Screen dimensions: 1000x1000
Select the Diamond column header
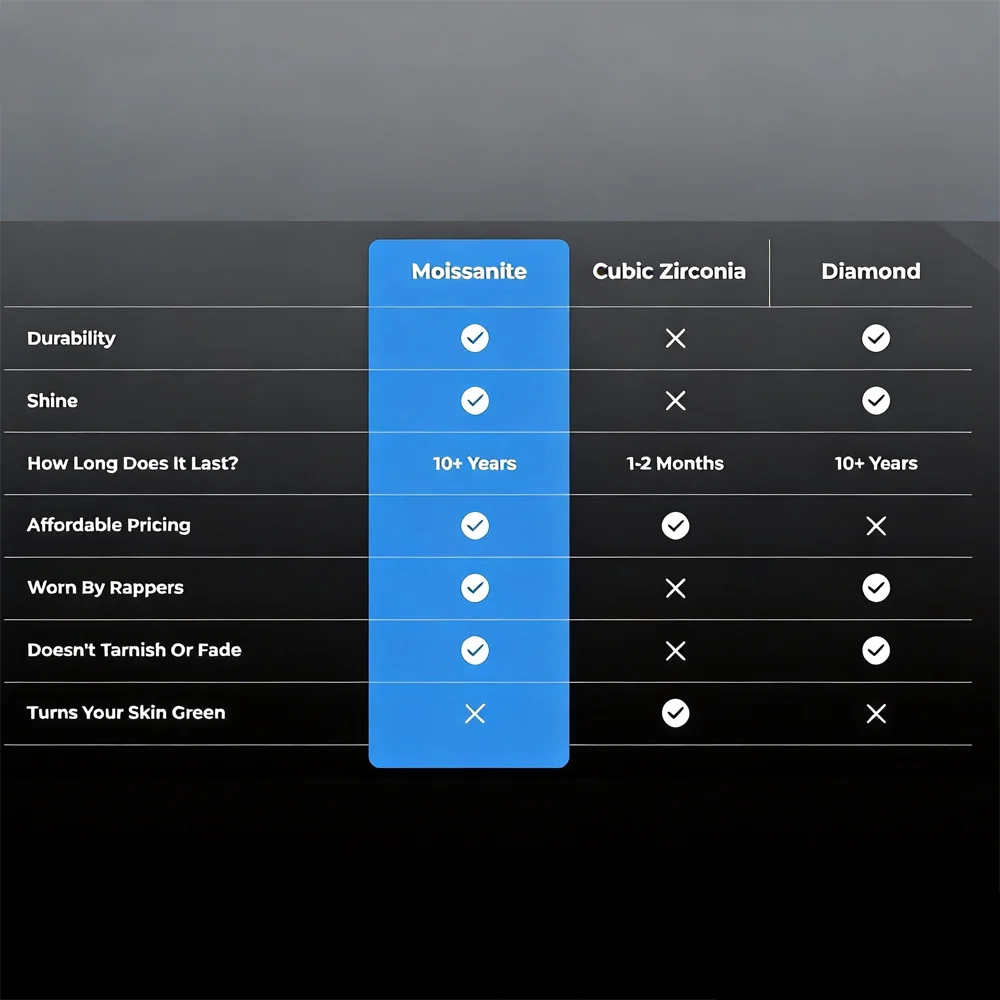(871, 271)
